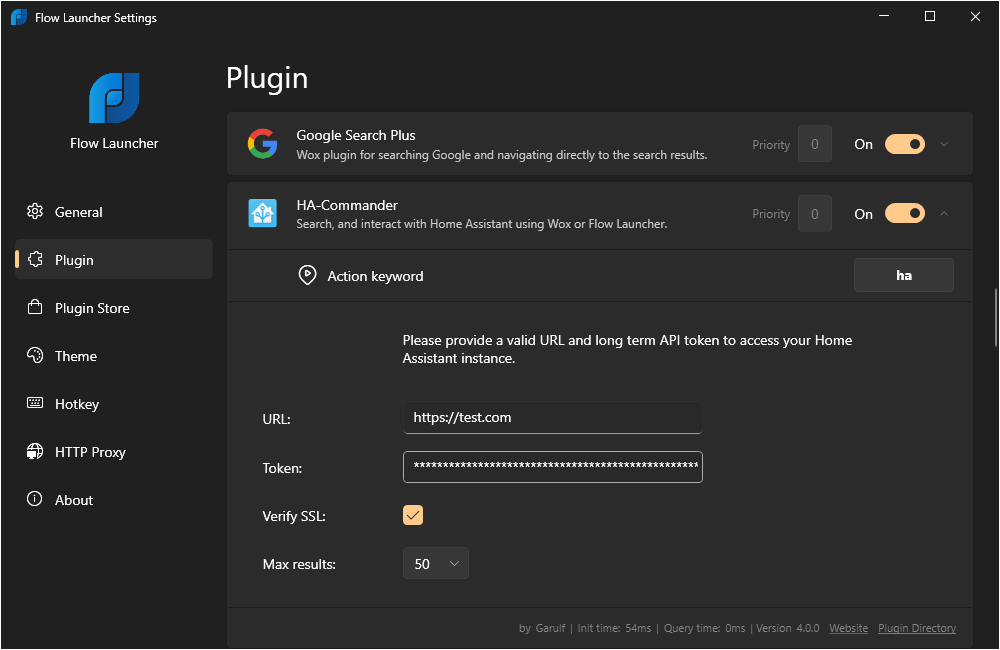Image resolution: width=1000 pixels, height=650 pixels.
Task: Switch to the Plugin Store section
Action: click(88, 308)
